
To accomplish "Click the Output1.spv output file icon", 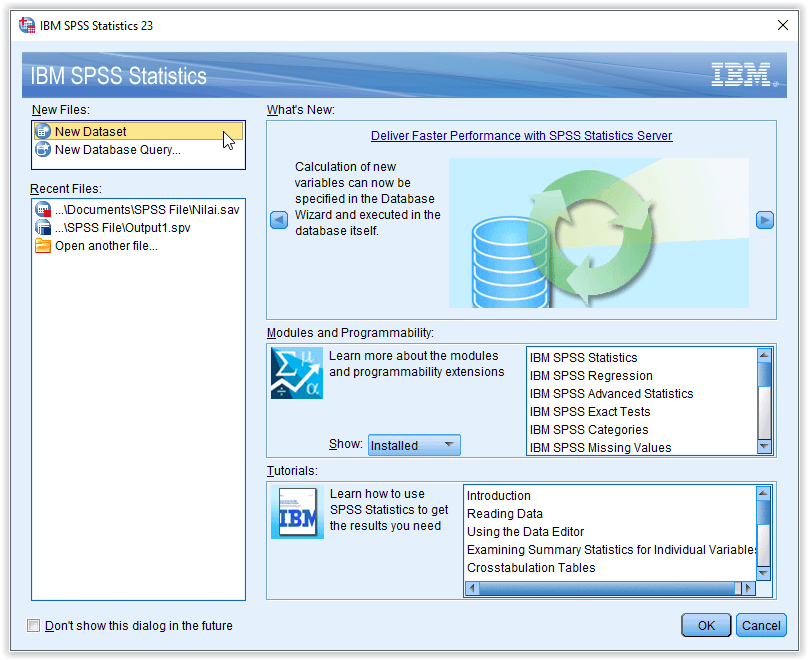I will 43,227.
